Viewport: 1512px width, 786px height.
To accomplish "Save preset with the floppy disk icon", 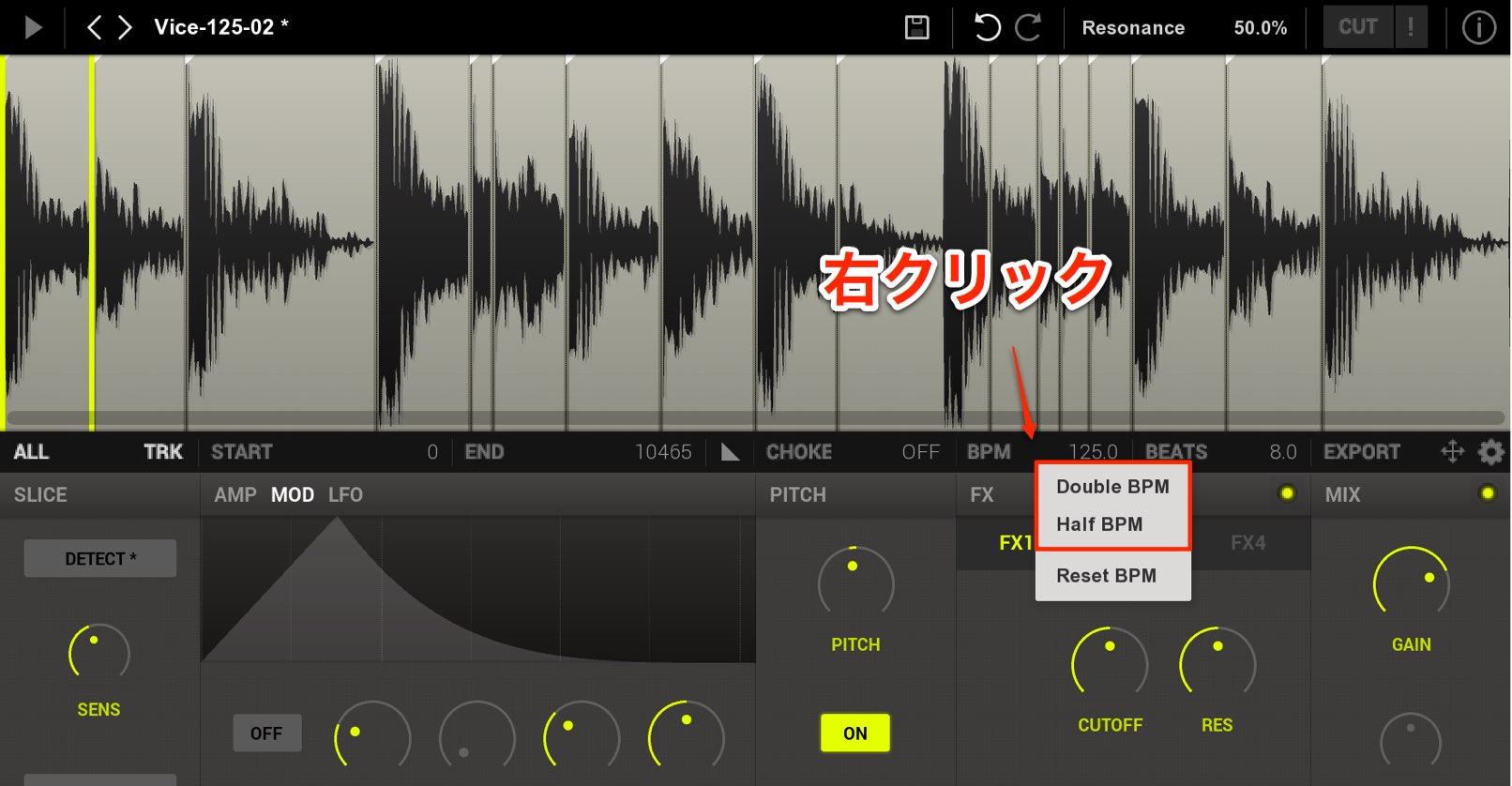I will point(916,27).
